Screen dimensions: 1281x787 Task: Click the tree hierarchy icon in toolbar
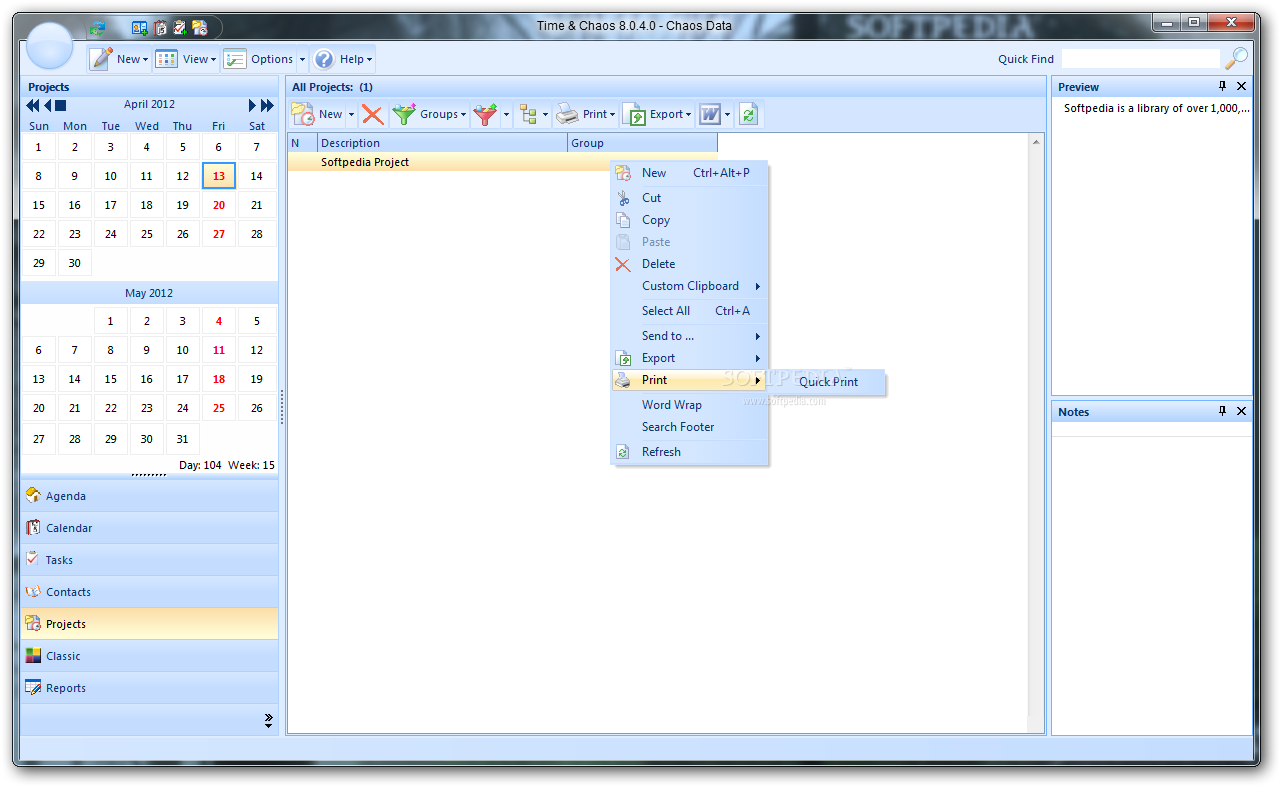[x=529, y=115]
